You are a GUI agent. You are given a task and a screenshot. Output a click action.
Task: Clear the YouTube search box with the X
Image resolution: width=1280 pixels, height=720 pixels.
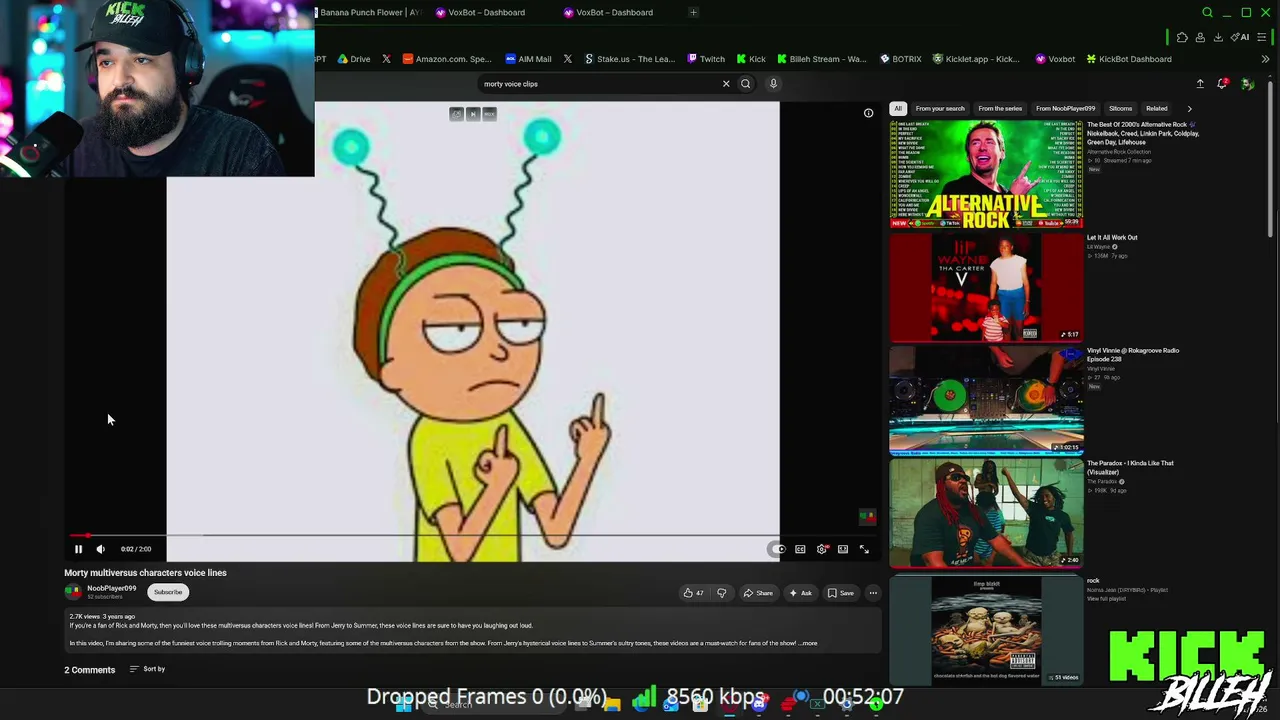(x=726, y=84)
